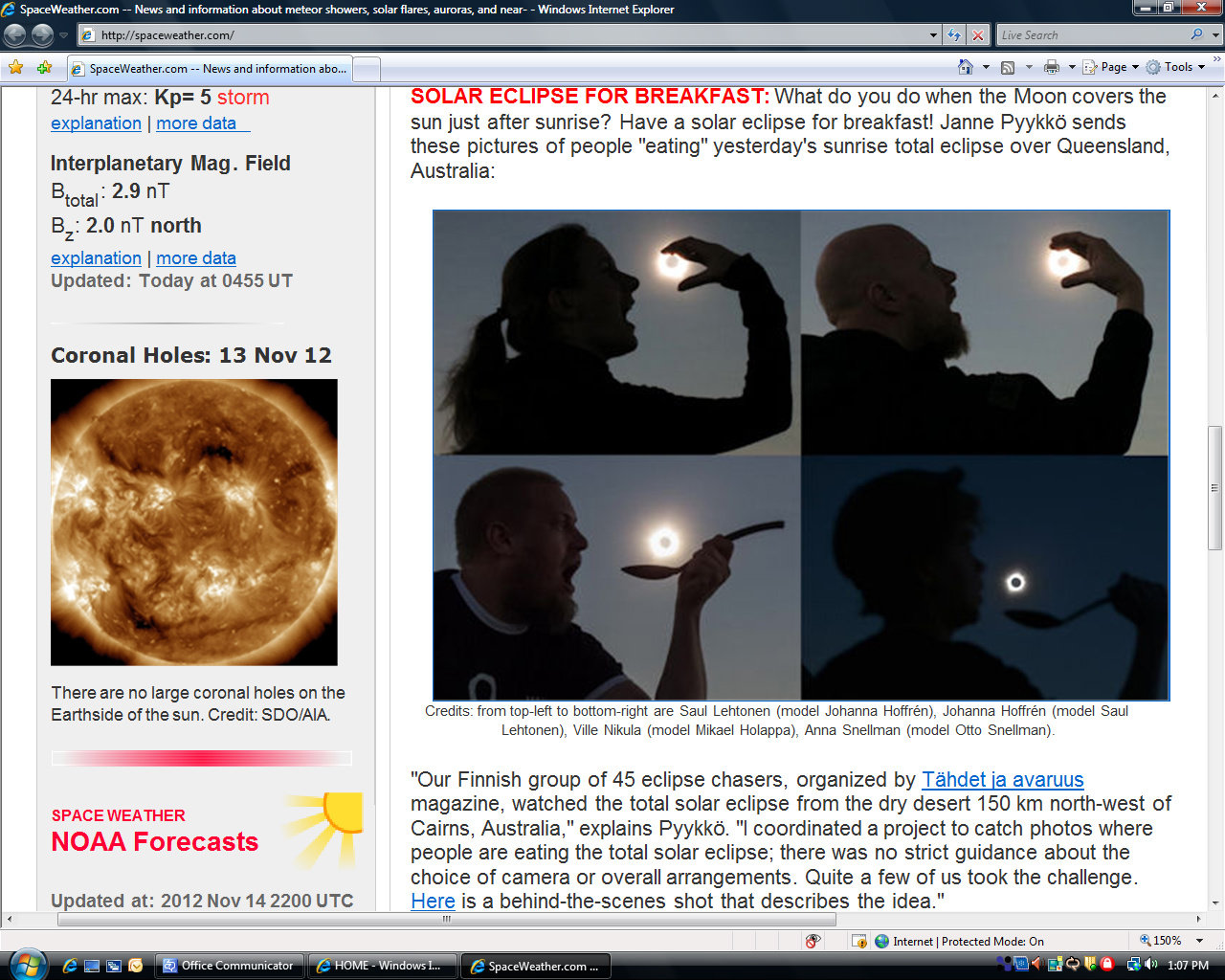Image resolution: width=1225 pixels, height=980 pixels.
Task: Click the Coronal Holes: 13 Nov 12 heading
Action: [191, 355]
